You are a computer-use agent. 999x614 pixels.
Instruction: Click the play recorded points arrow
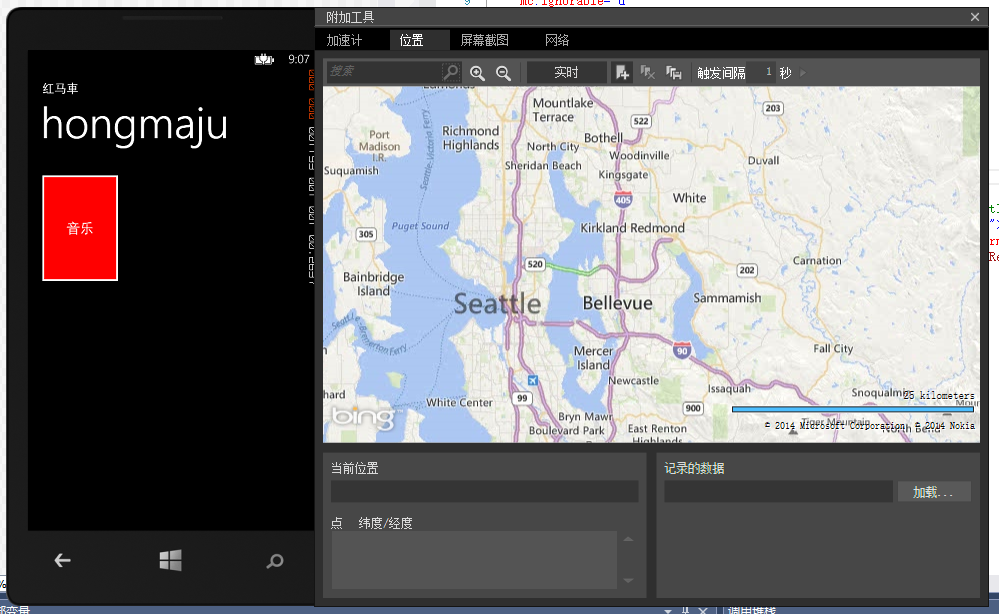pos(803,73)
